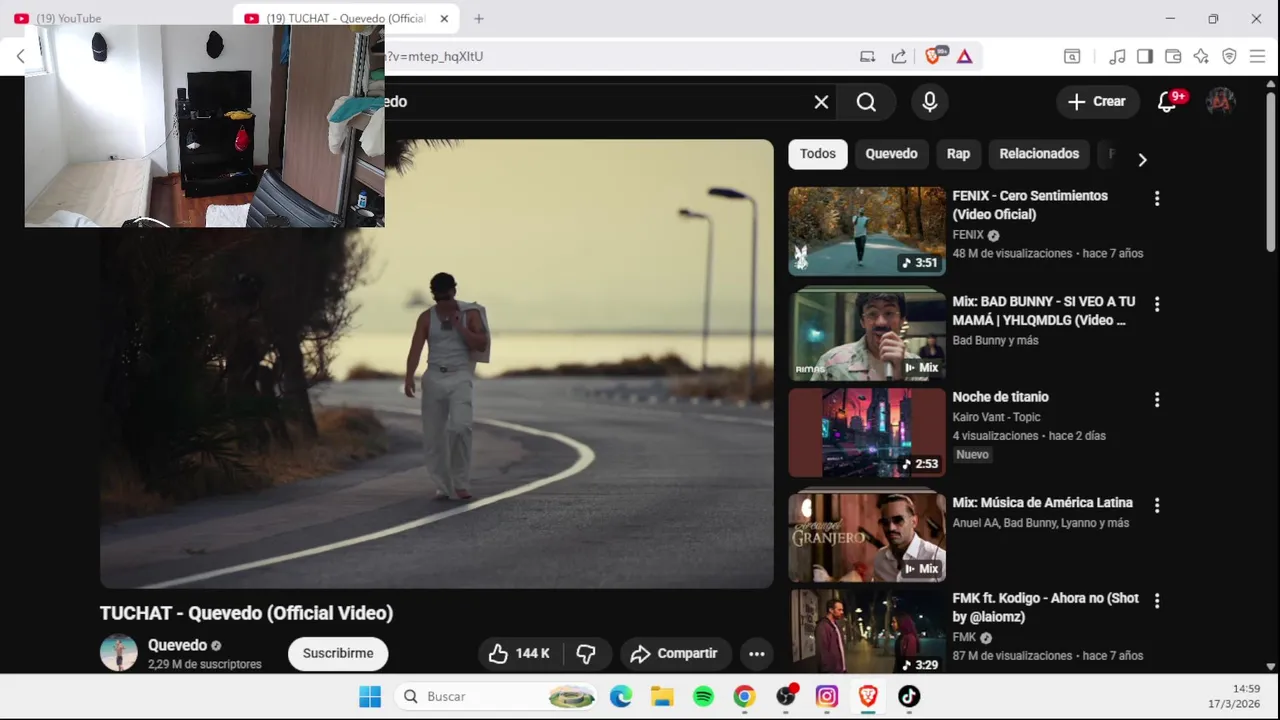The image size is (1280, 720).
Task: Click the Kairo Vant - Topic channel
Action: tap(996, 417)
